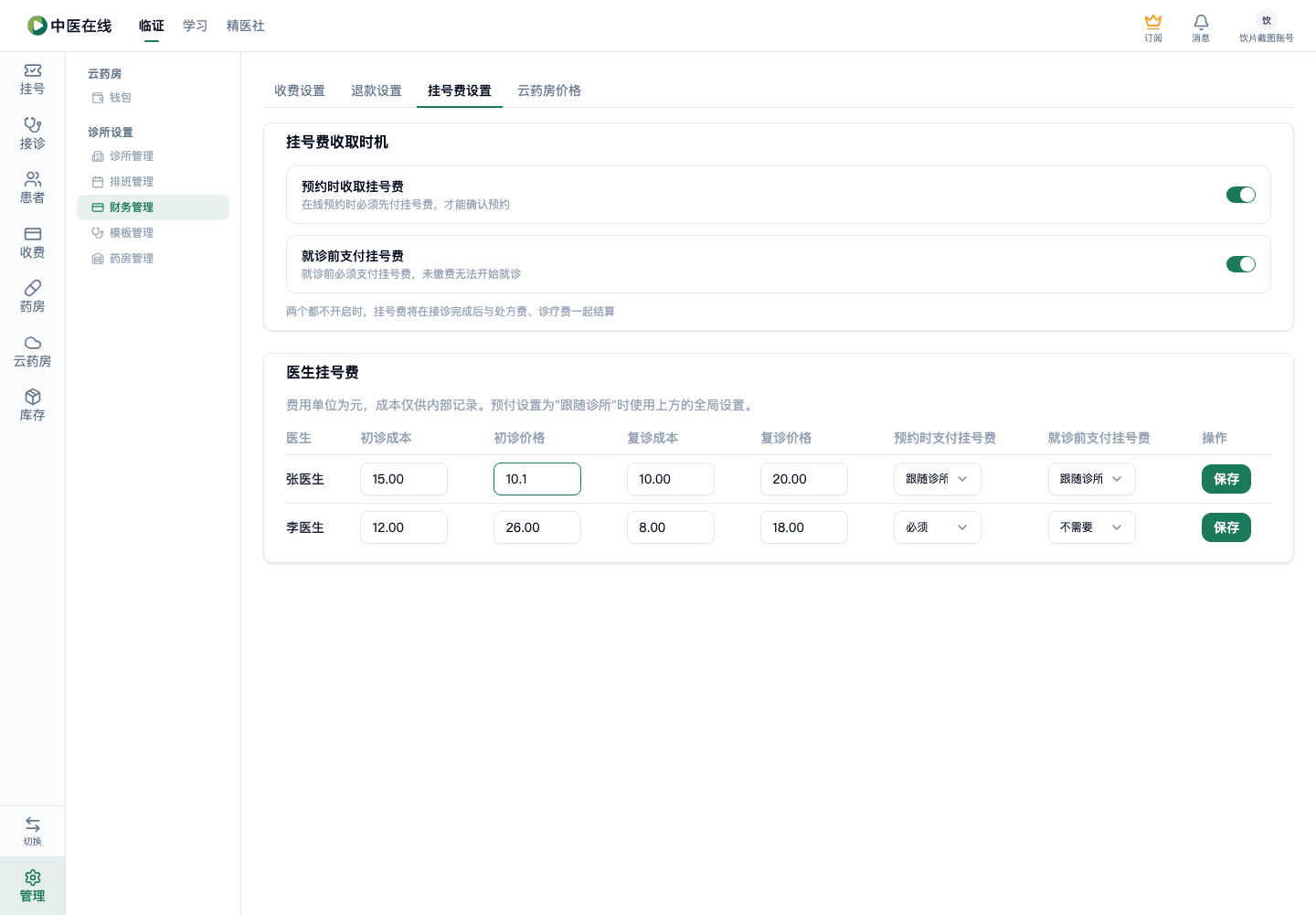This screenshot has width=1316, height=915.
Task: Open the 临证 top navigation item
Action: tap(152, 26)
